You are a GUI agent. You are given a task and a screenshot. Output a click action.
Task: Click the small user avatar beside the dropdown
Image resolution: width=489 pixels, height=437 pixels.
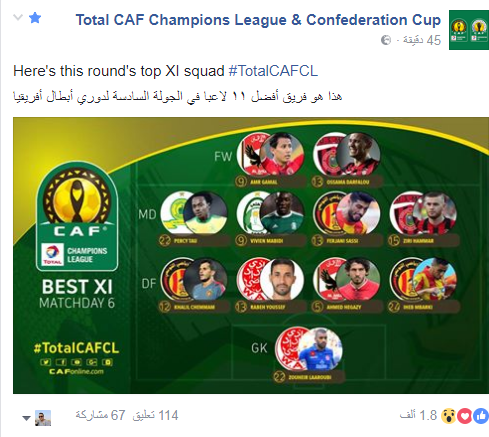point(43,418)
